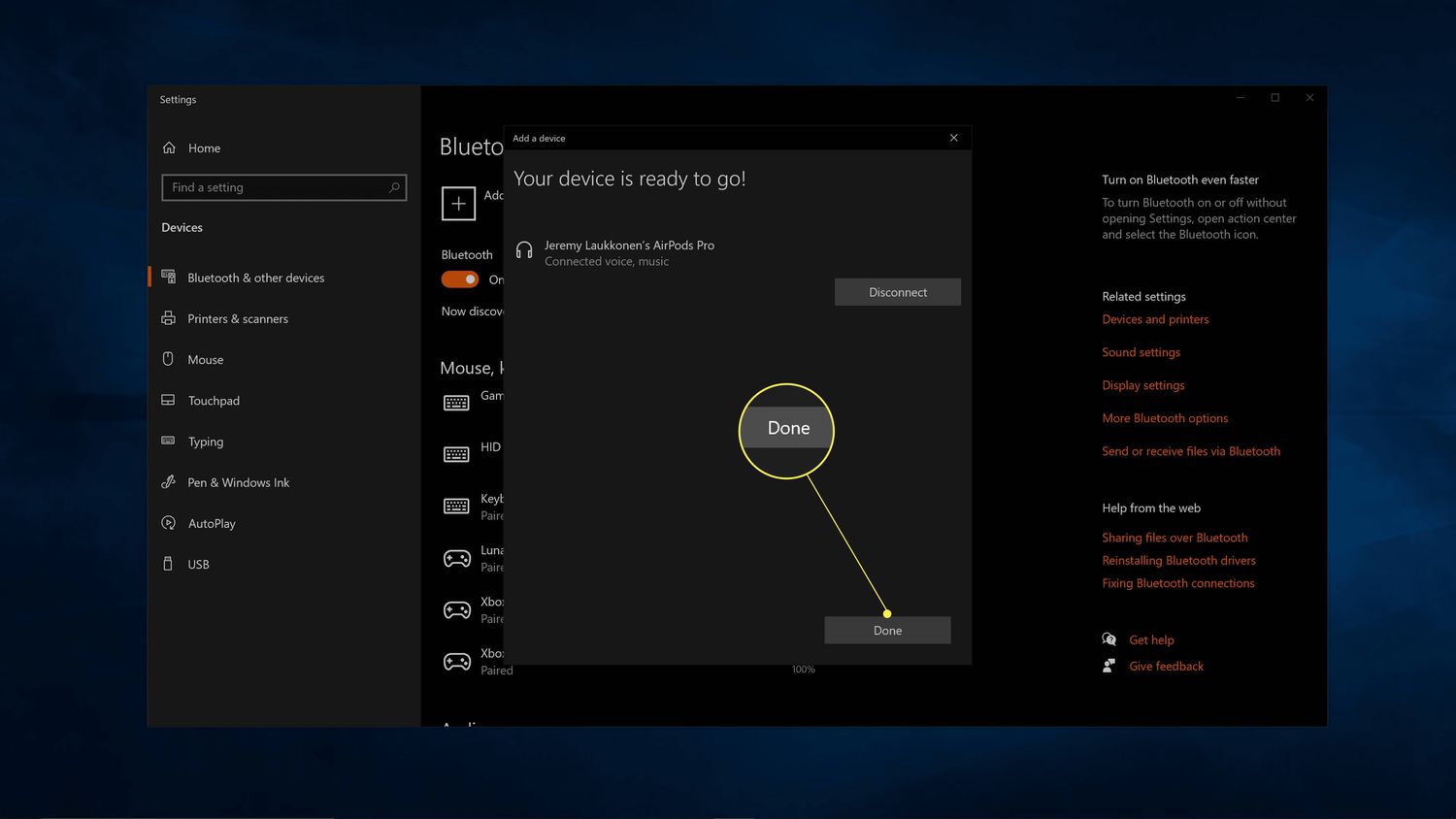Click the AirPods Pro headphones icon
Viewport: 1456px width, 819px height.
coord(524,251)
